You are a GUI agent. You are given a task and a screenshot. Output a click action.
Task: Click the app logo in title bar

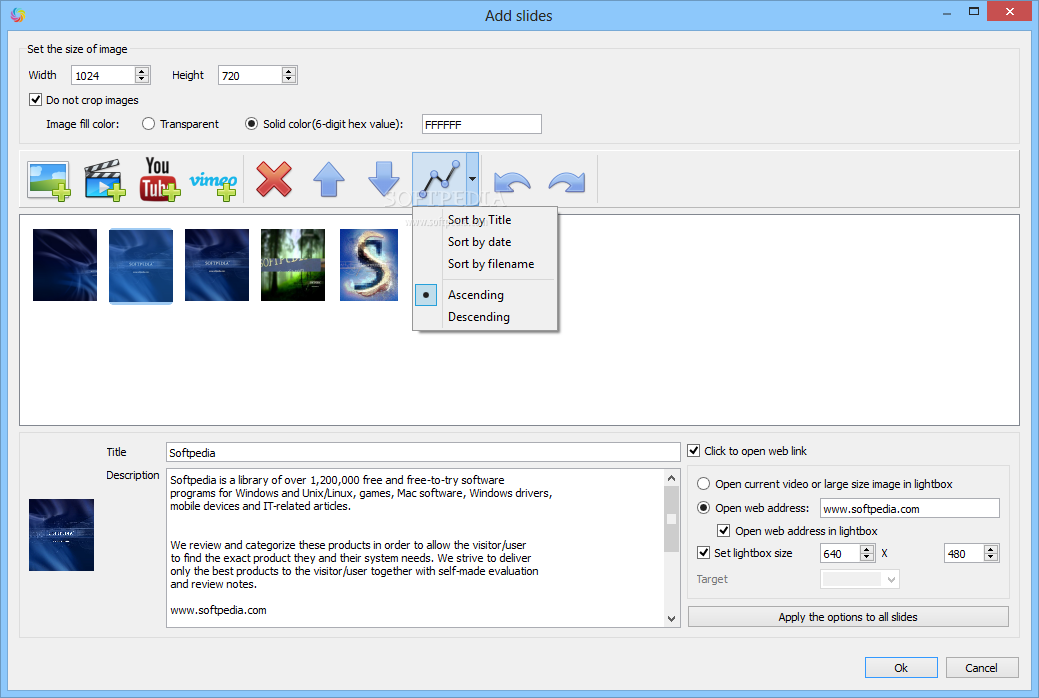(x=18, y=15)
